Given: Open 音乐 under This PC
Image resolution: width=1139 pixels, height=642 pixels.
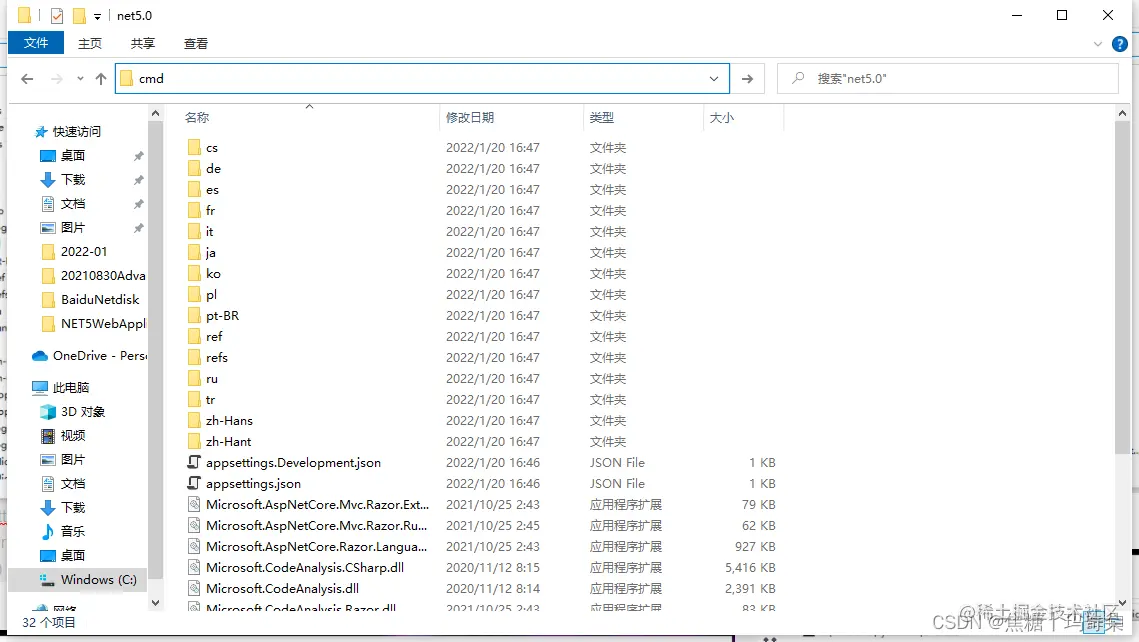Looking at the screenshot, I should (x=73, y=531).
